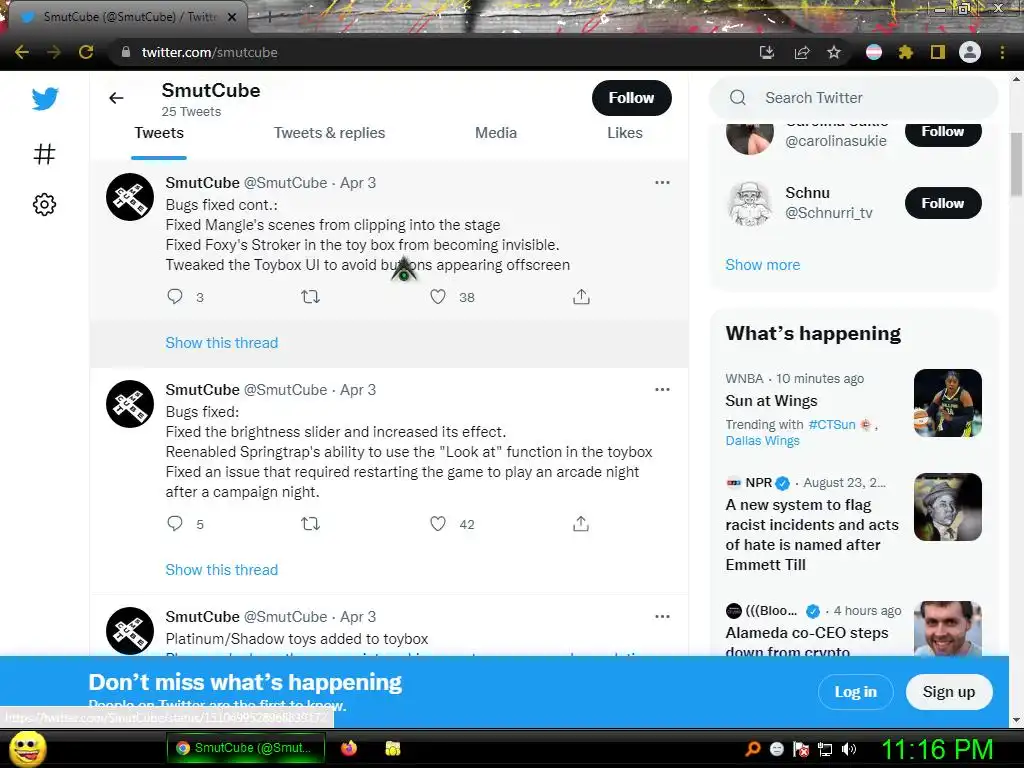1024x768 pixels.
Task: Switch to the Tweets & replies tab
Action: click(x=329, y=133)
